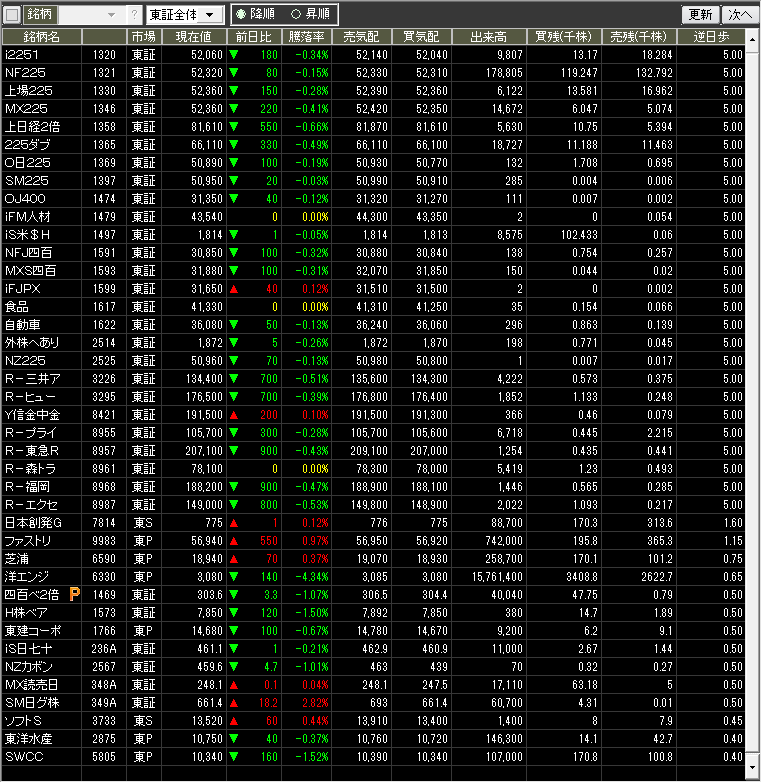The image size is (762, 783).
Task: Expand the 銘柄 input dropdown arrow
Action: 110,15
